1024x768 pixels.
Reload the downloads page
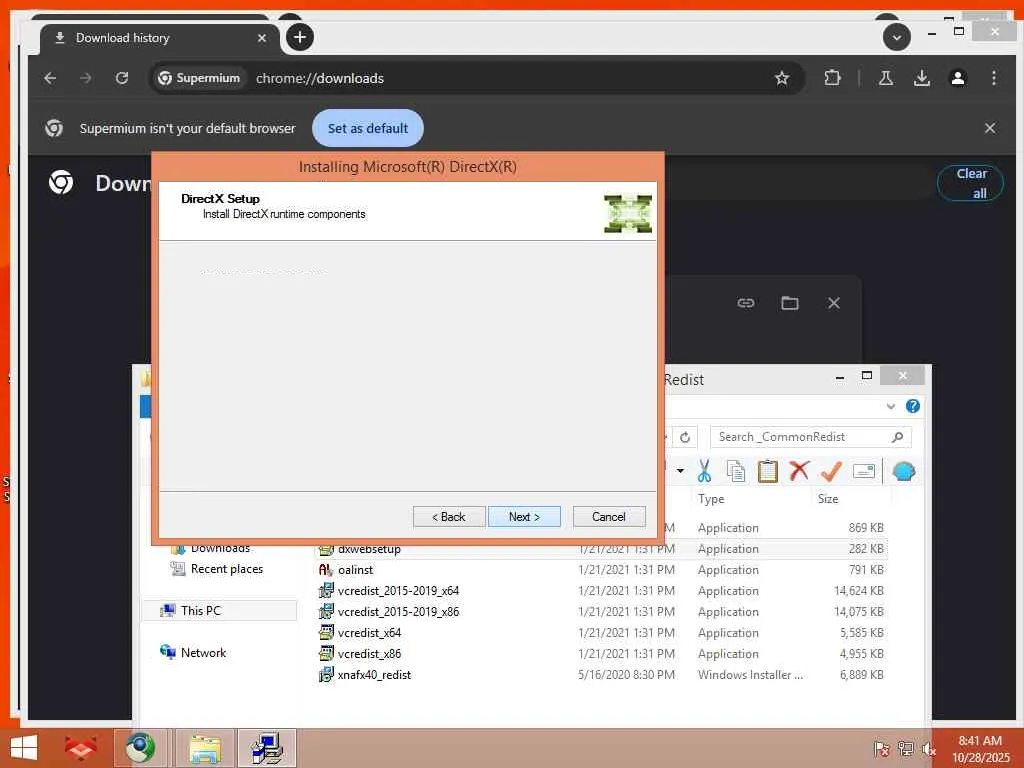point(121,78)
